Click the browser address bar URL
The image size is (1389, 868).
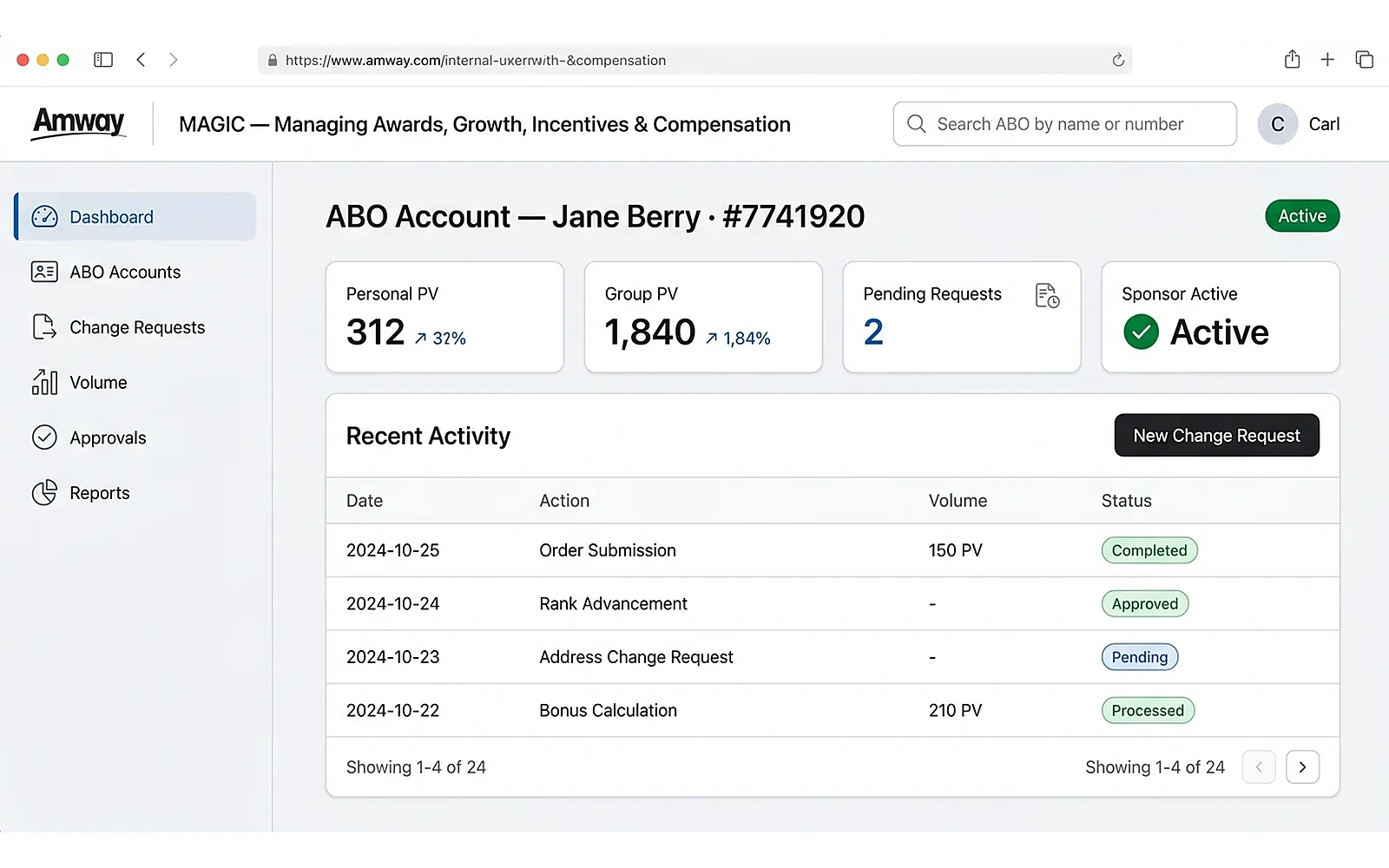click(476, 61)
